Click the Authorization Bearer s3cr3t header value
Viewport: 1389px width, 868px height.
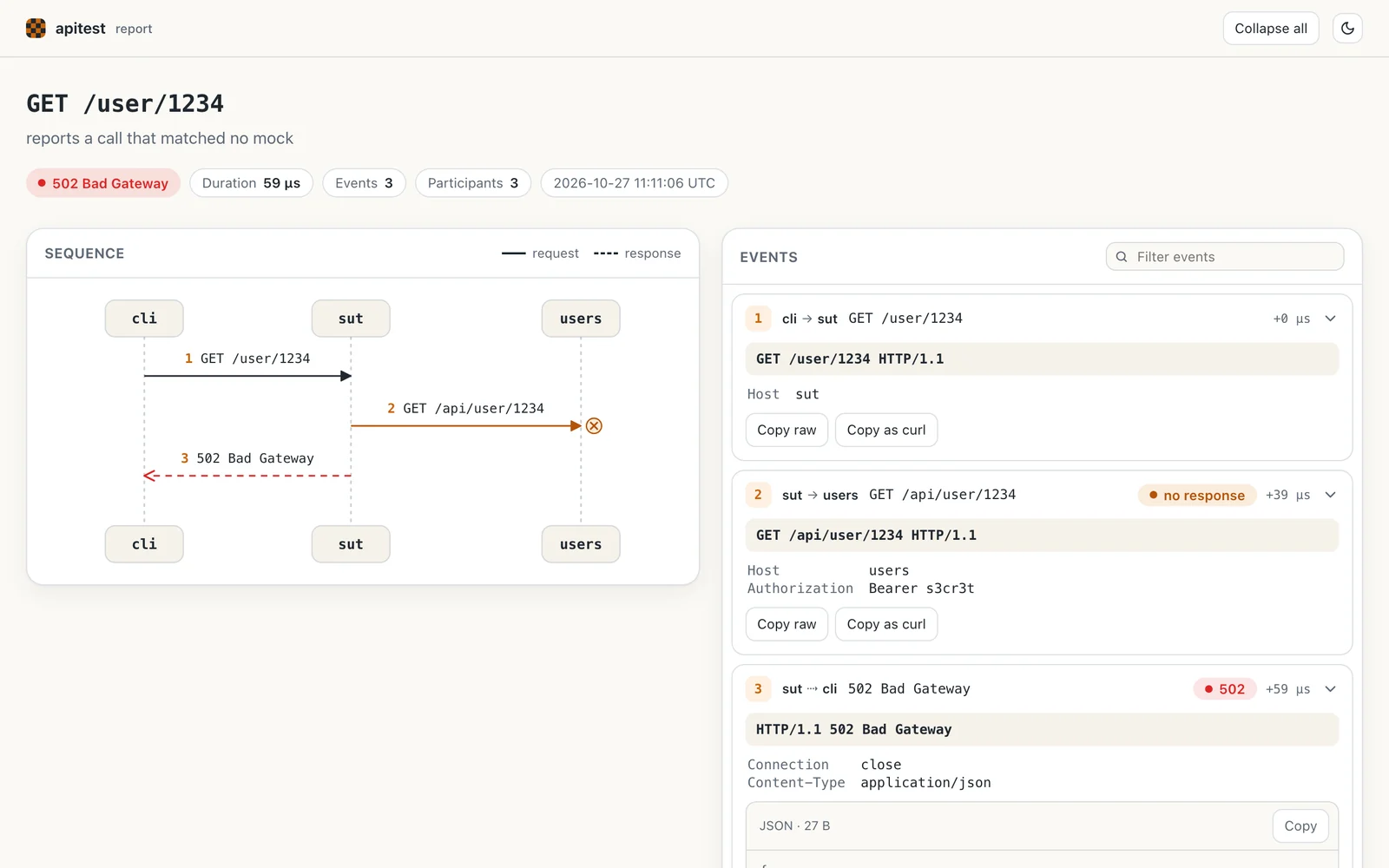coord(921,589)
